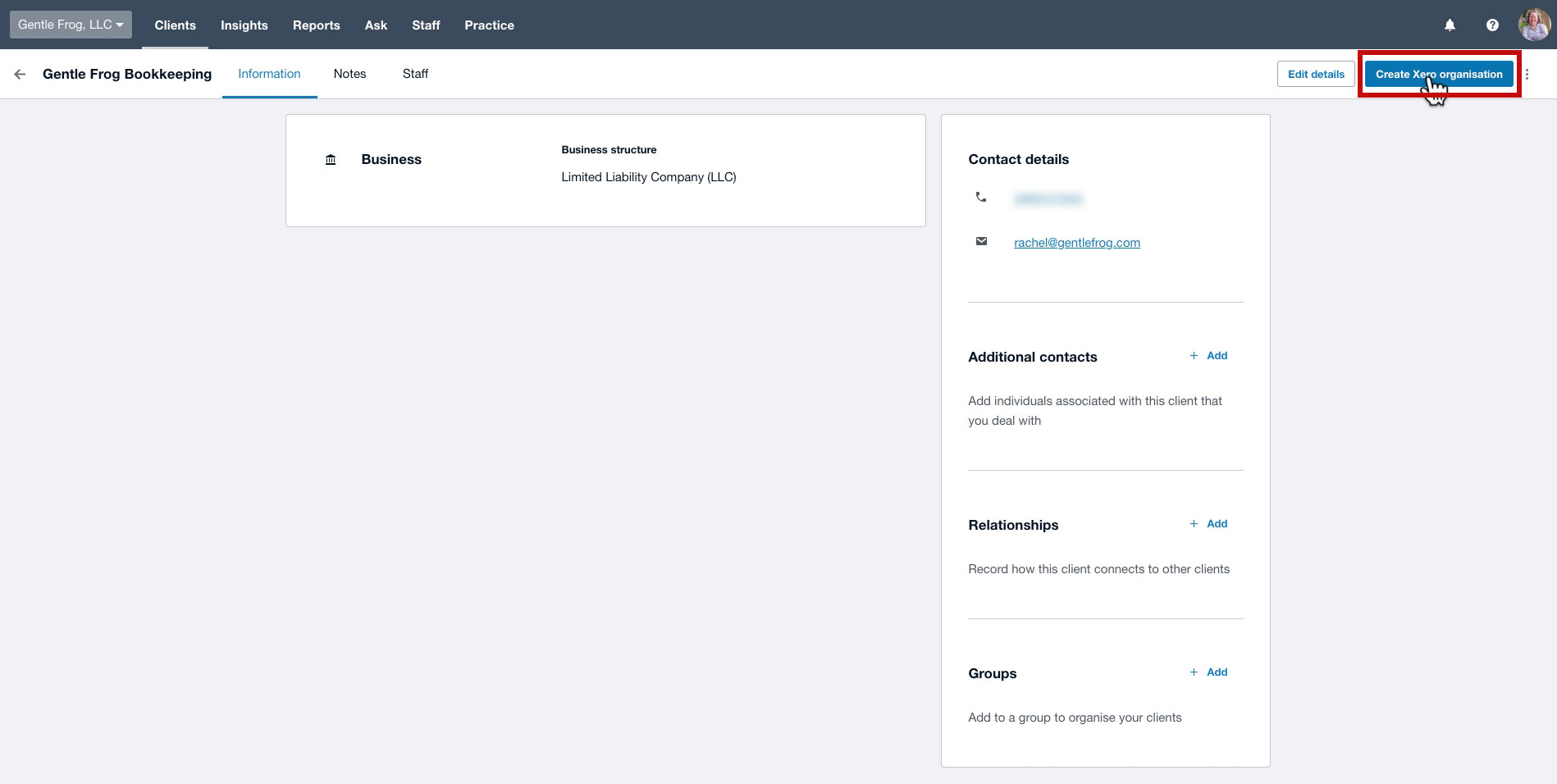
Task: Expand the Gentle Frog, LLC organisation dropdown
Action: [71, 25]
